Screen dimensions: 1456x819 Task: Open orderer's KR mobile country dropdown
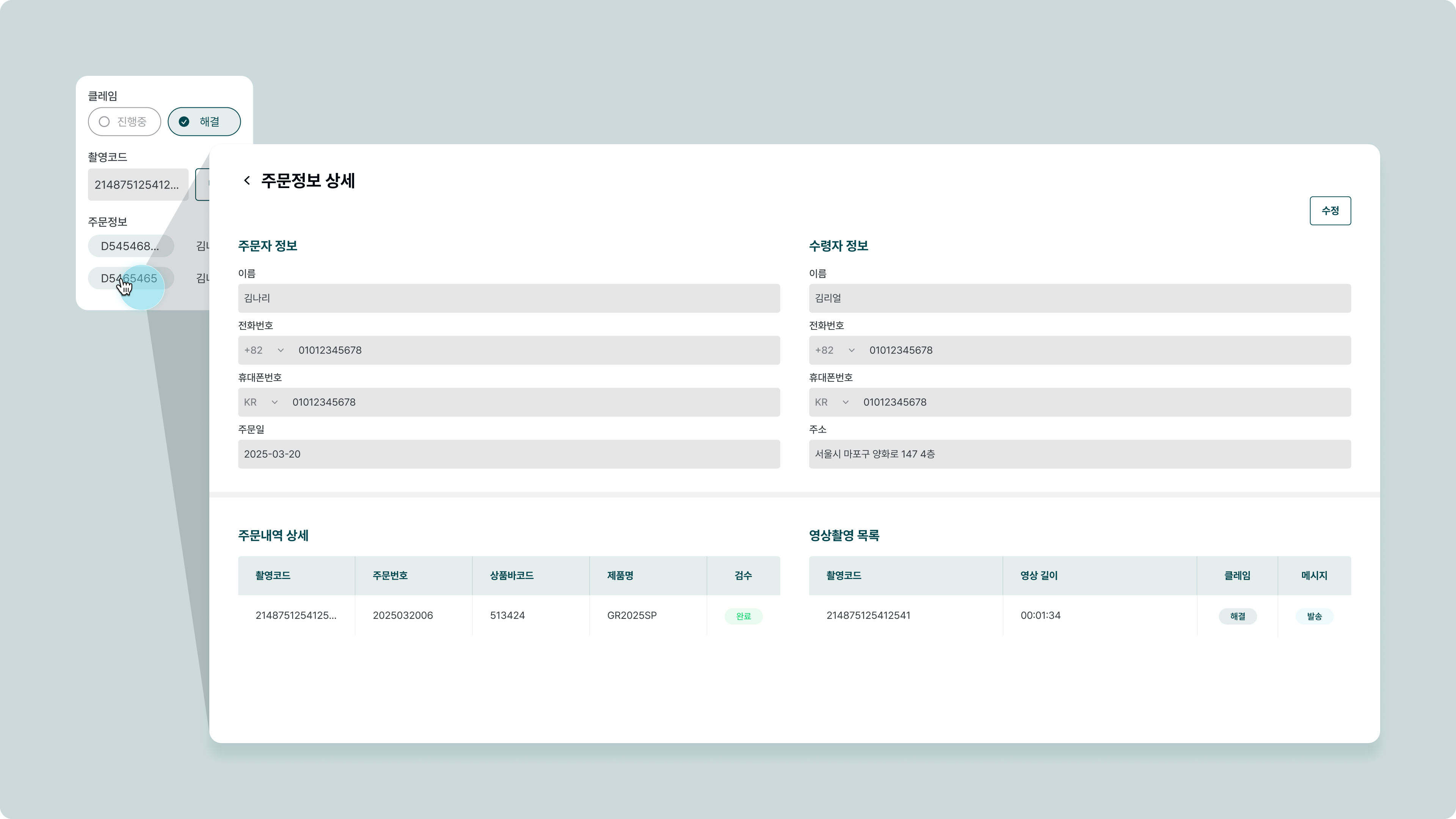point(261,402)
